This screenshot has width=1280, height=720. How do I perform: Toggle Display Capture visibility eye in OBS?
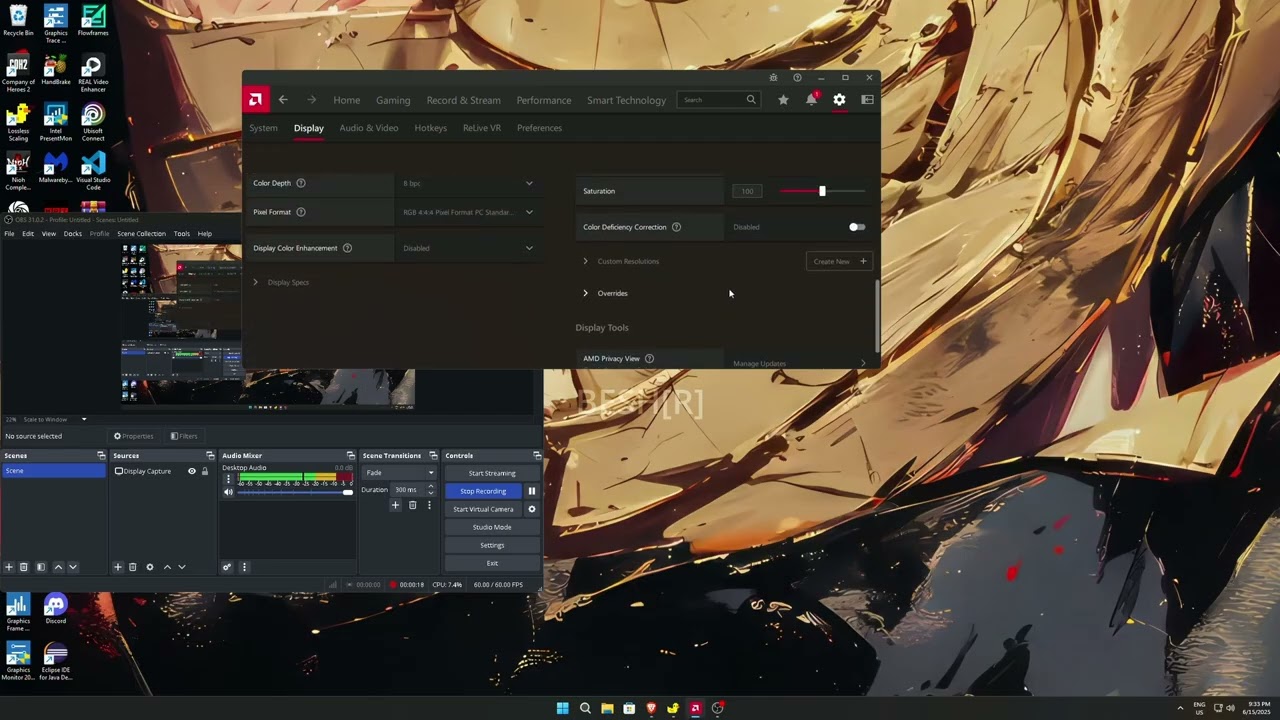(192, 471)
